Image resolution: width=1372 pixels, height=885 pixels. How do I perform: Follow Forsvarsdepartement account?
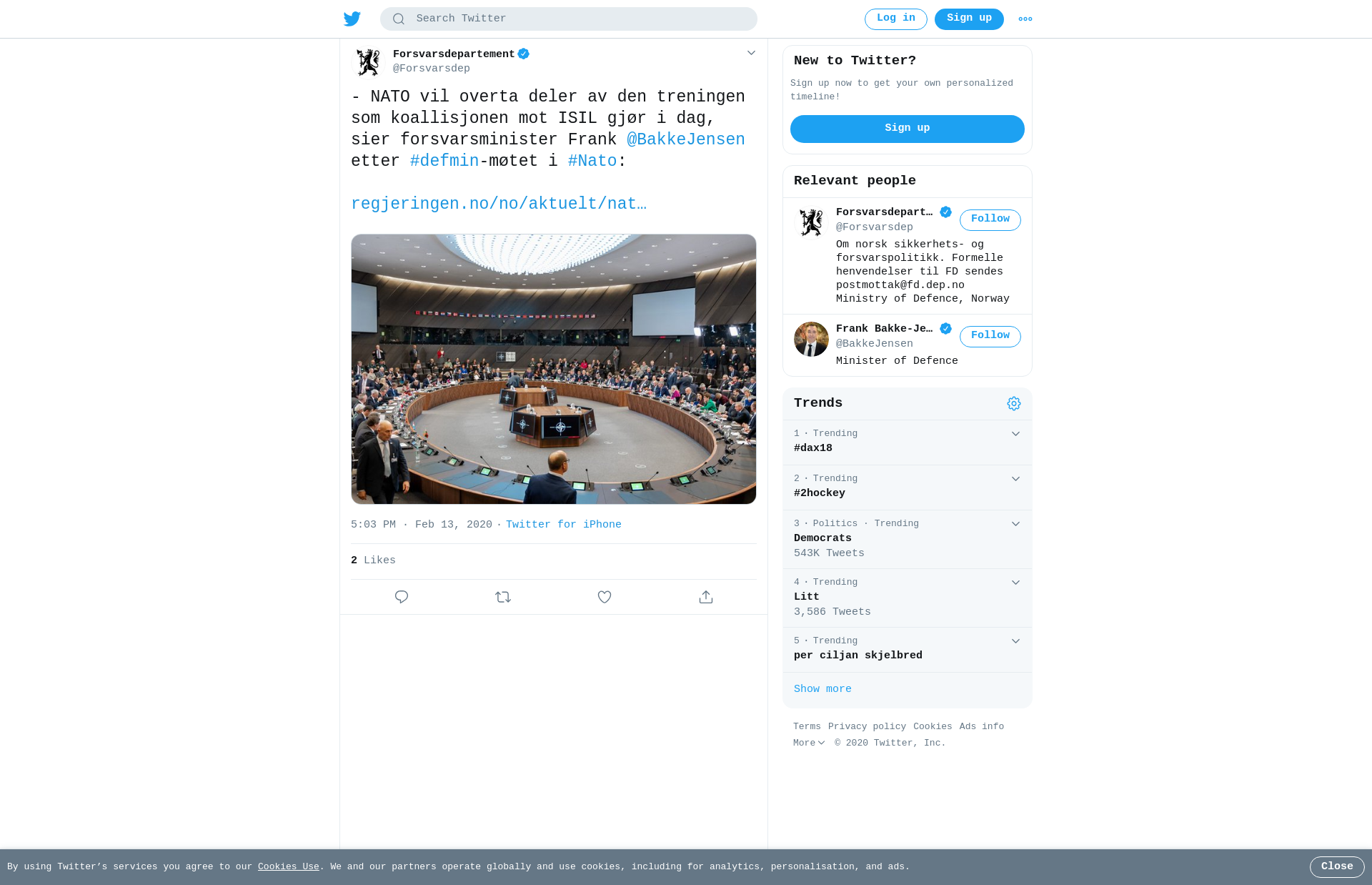click(x=990, y=219)
